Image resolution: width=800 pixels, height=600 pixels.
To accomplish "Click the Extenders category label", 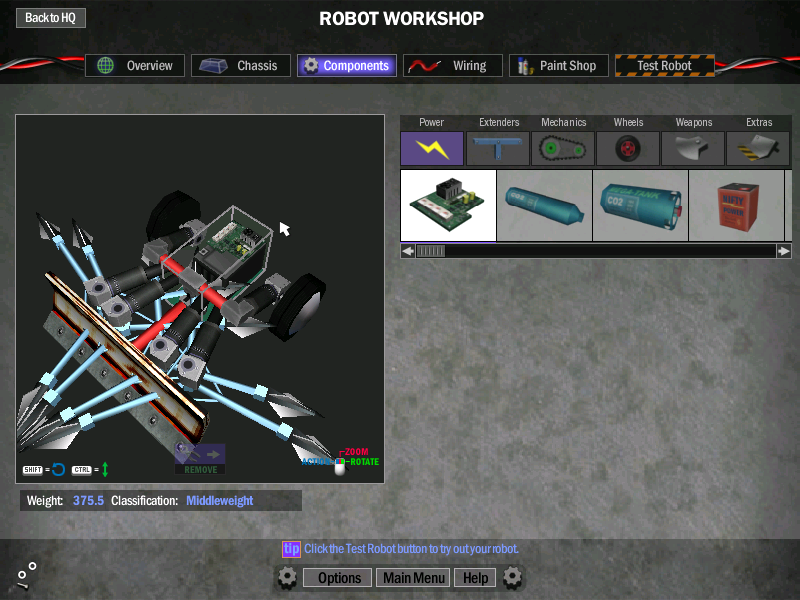I will pyautogui.click(x=499, y=122).
